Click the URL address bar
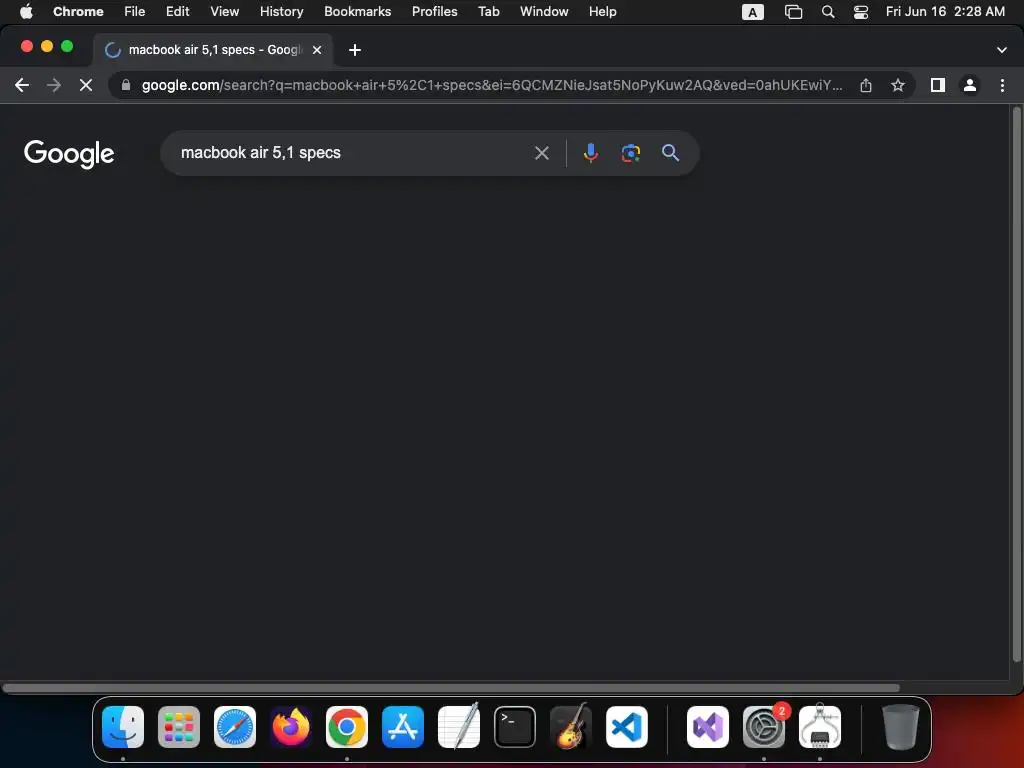Image resolution: width=1024 pixels, height=768 pixels. pos(492,85)
